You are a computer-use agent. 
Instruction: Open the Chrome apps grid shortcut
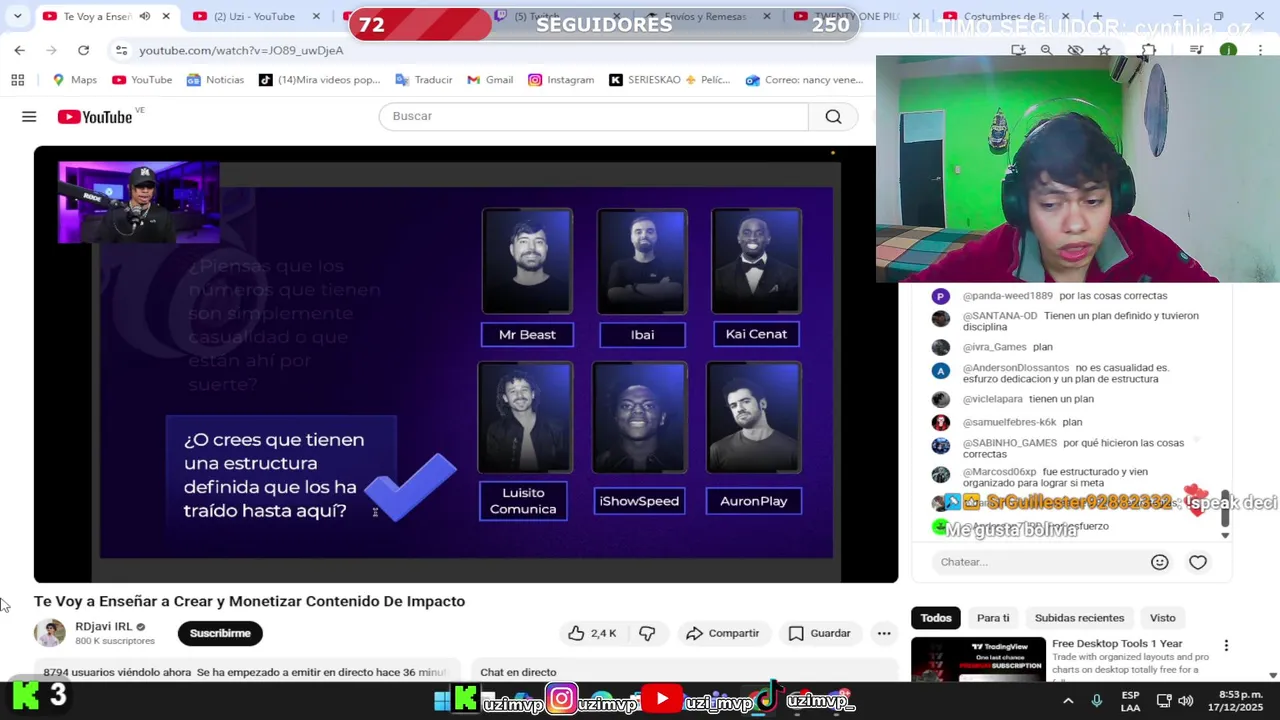pos(17,80)
